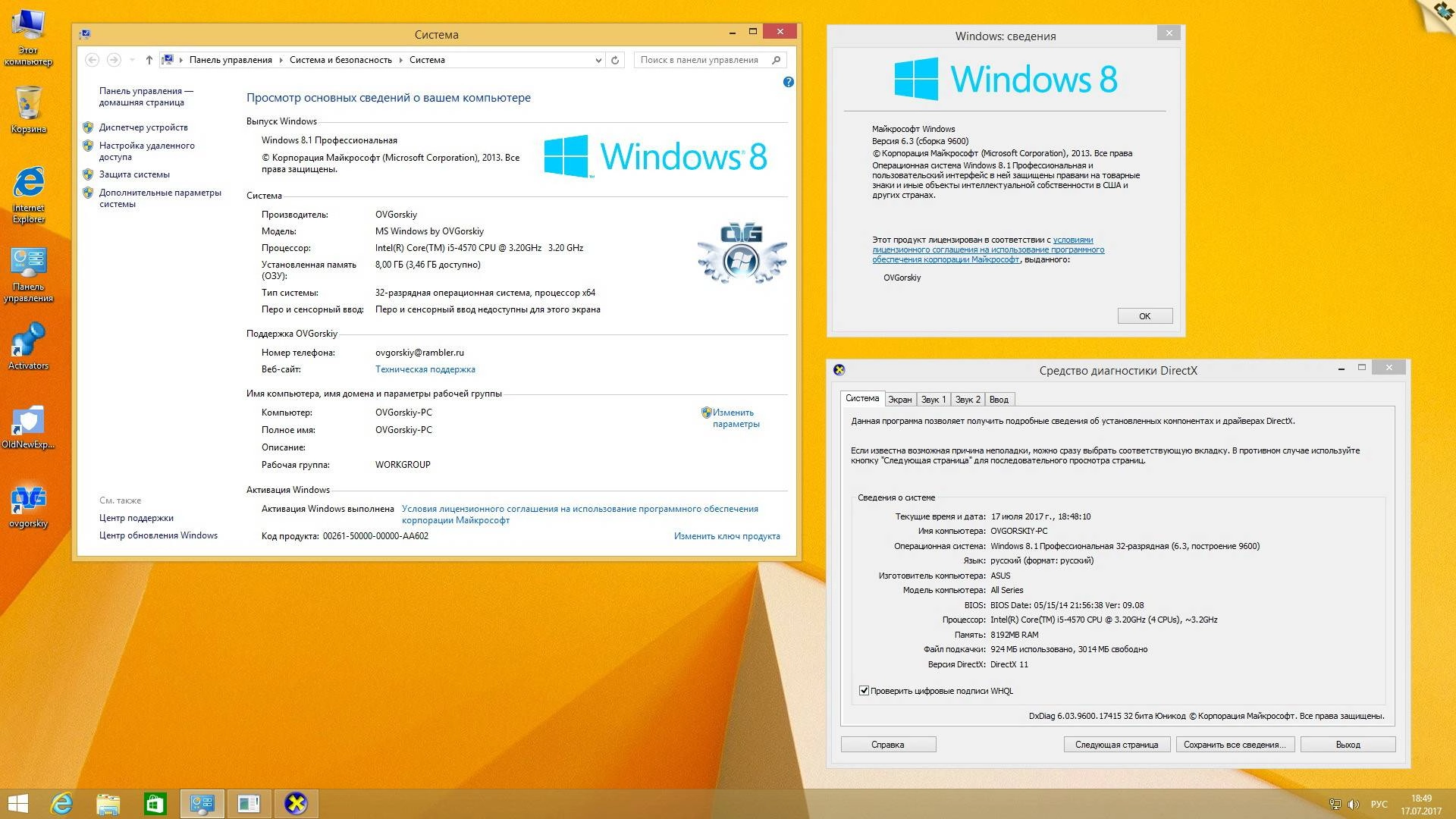Click the РУС language indicator in the tray
The height and width of the screenshot is (819, 1456).
click(x=1379, y=805)
